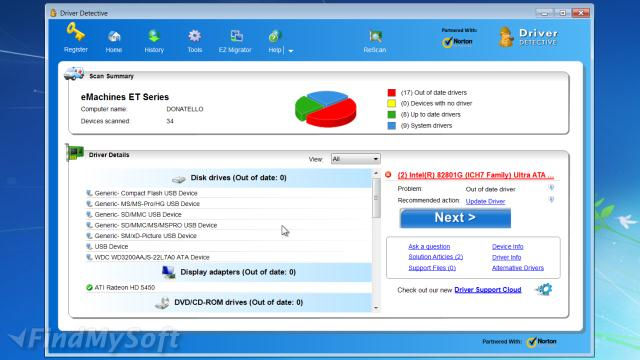Screen dimensions: 640x360
Task: Click red error icon beside Intel driver
Action: pos(388,175)
